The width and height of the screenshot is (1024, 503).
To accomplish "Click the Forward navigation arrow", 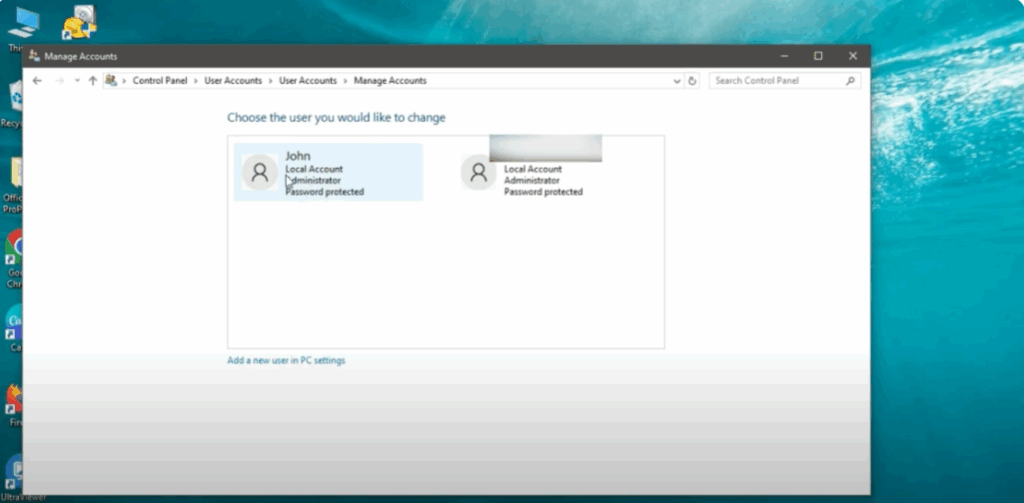I will [x=58, y=81].
